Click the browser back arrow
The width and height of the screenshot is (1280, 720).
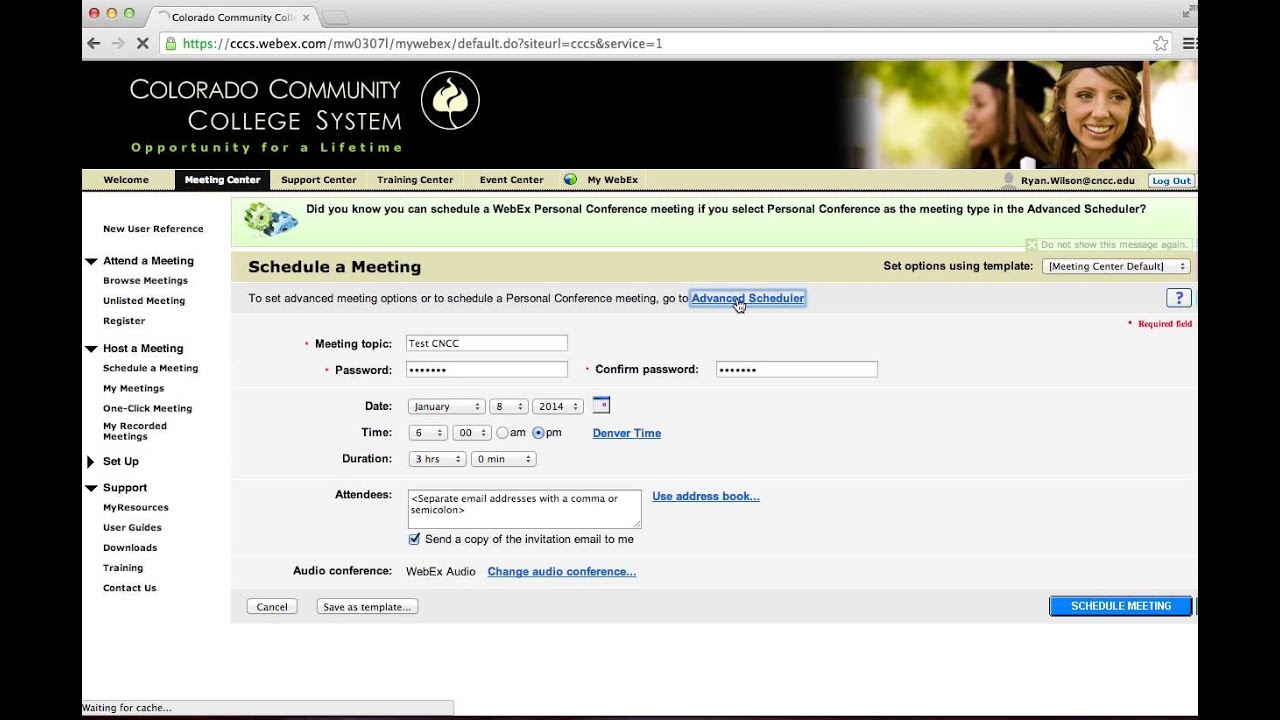(x=94, y=43)
